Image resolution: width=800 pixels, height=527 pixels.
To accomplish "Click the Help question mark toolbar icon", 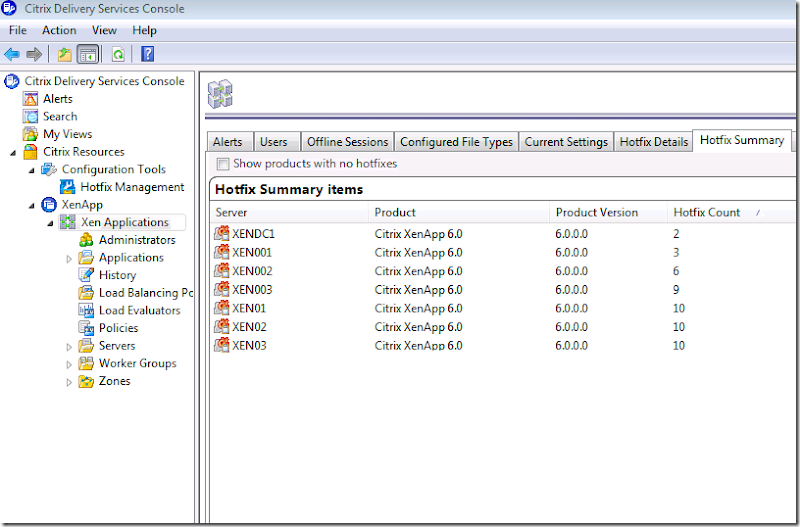I will [x=147, y=54].
